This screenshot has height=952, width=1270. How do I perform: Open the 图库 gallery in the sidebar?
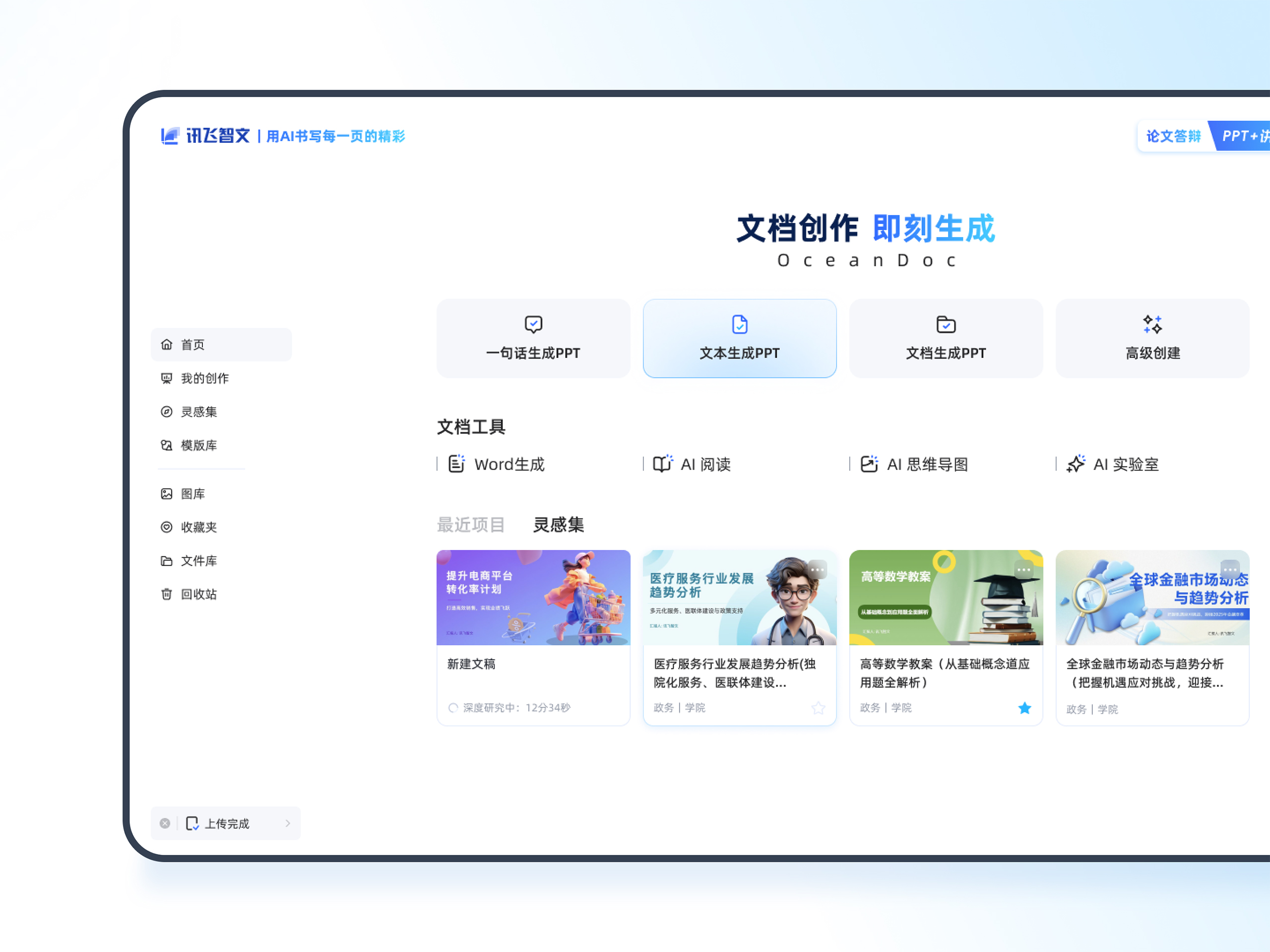click(x=192, y=493)
